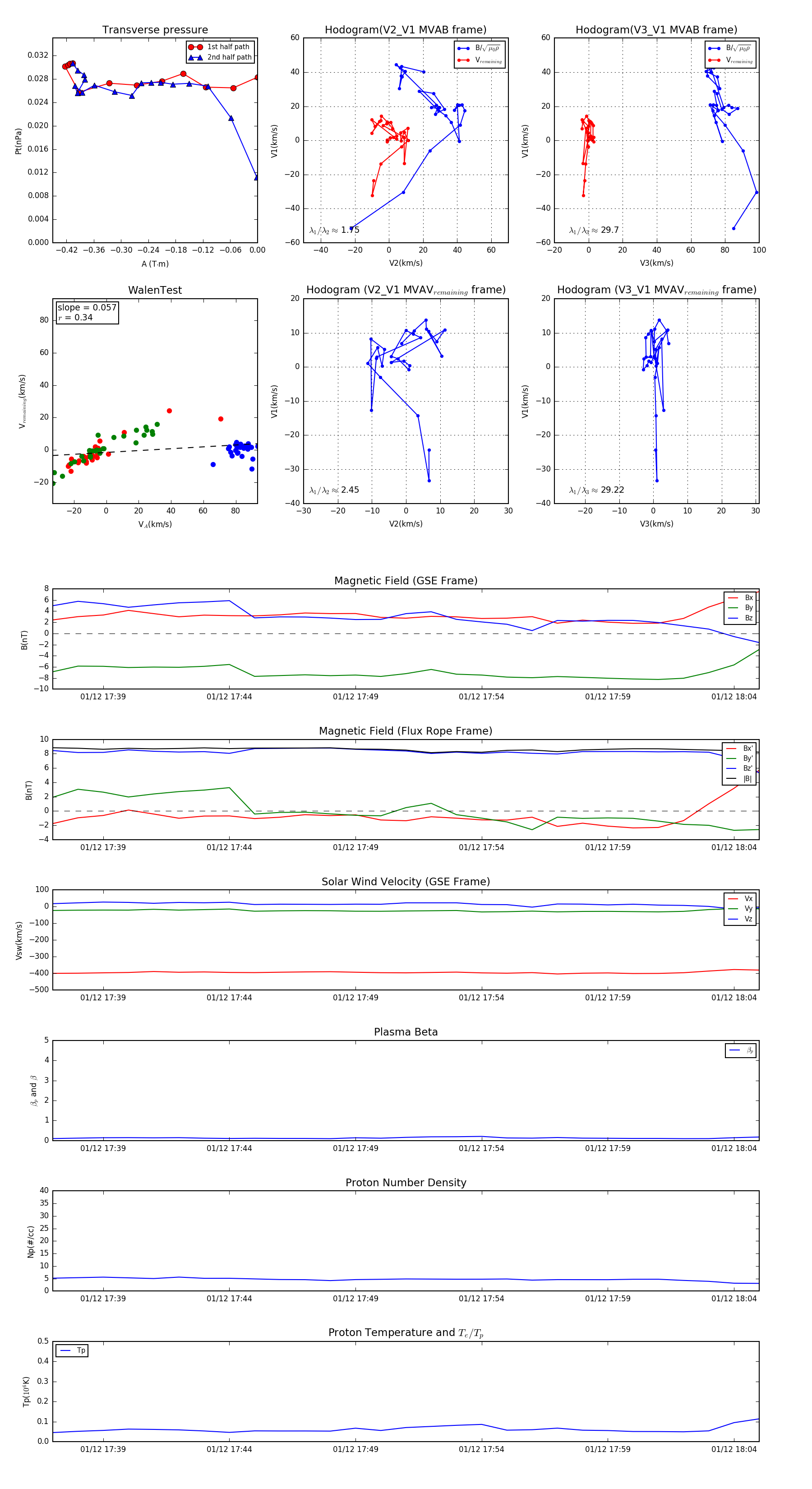Screen dimensions: 812x1489
Task: Select the Bz' legend entry
Action: (739, 768)
